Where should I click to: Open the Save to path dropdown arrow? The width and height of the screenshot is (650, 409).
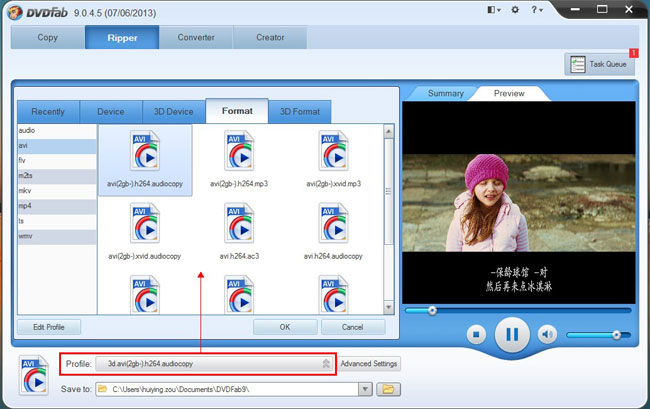click(365, 389)
